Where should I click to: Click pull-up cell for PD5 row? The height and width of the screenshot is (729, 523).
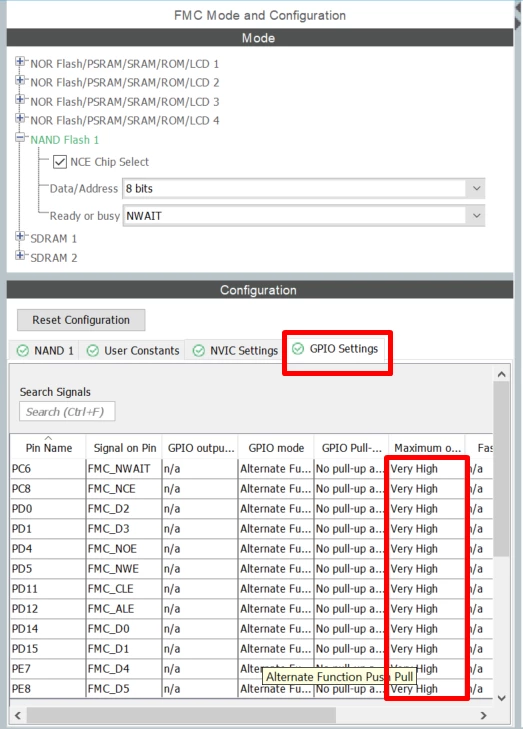[351, 569]
